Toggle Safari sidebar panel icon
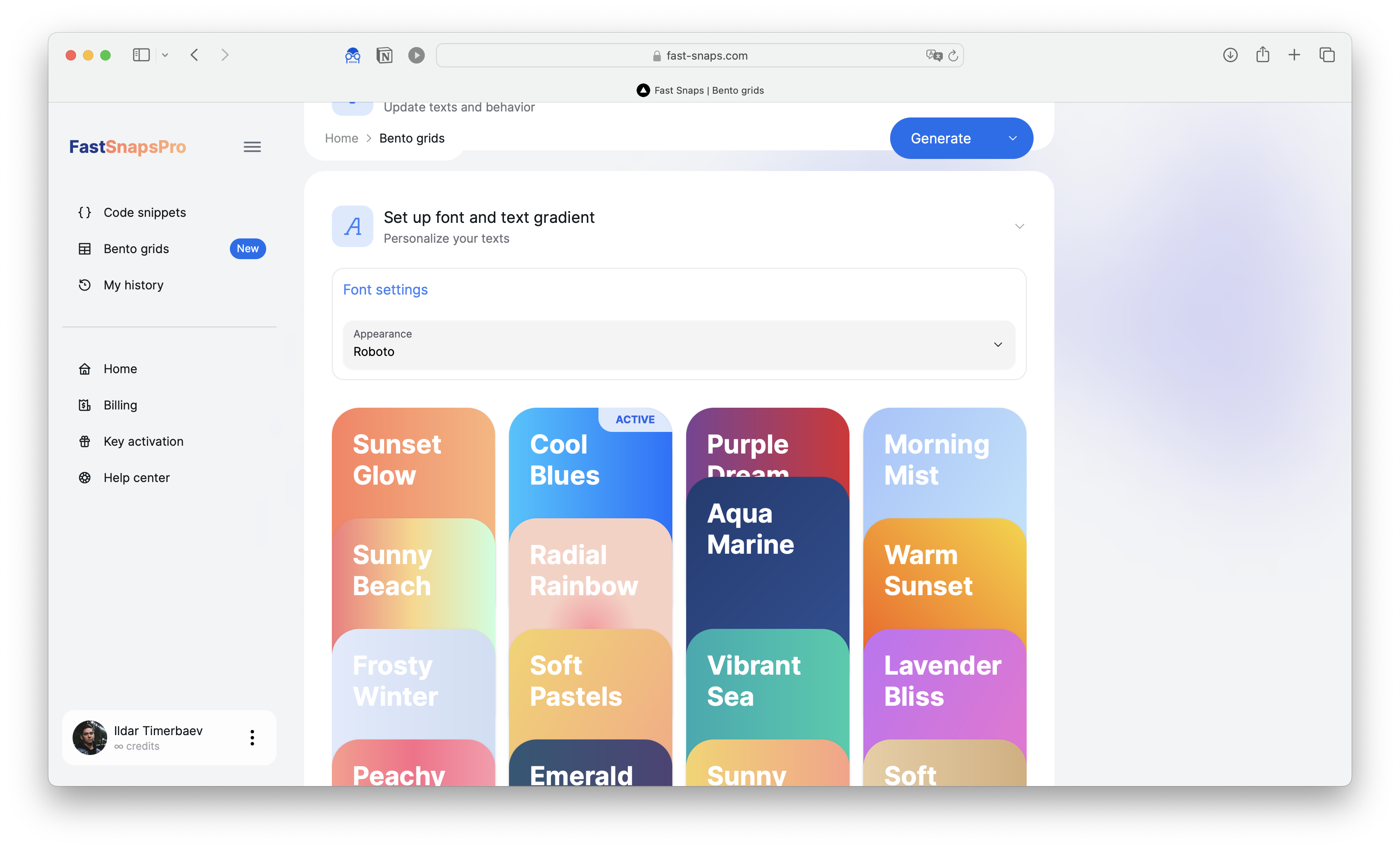Viewport: 1400px width, 850px height. point(141,55)
